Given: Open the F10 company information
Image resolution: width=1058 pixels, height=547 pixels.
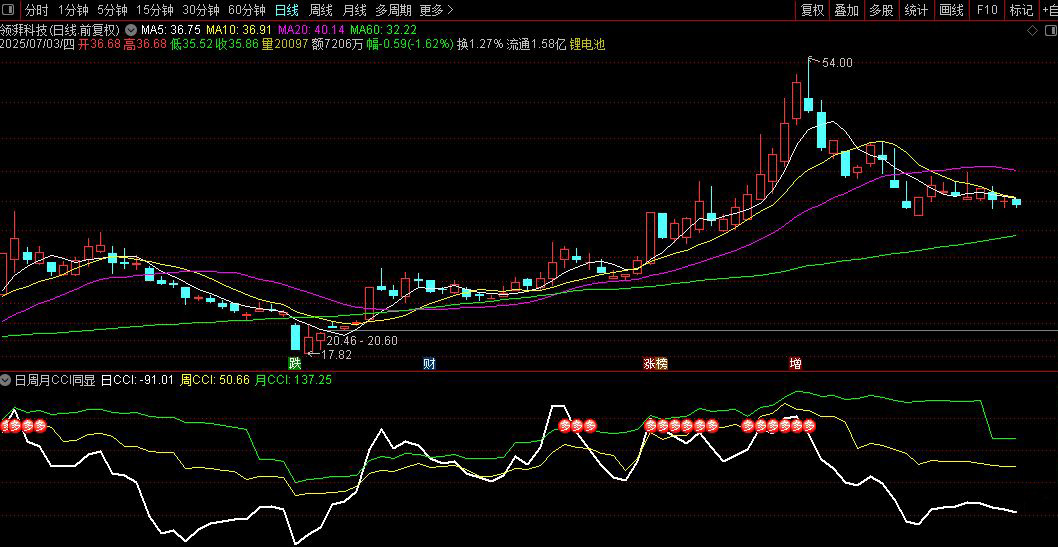Looking at the screenshot, I should coord(986,10).
